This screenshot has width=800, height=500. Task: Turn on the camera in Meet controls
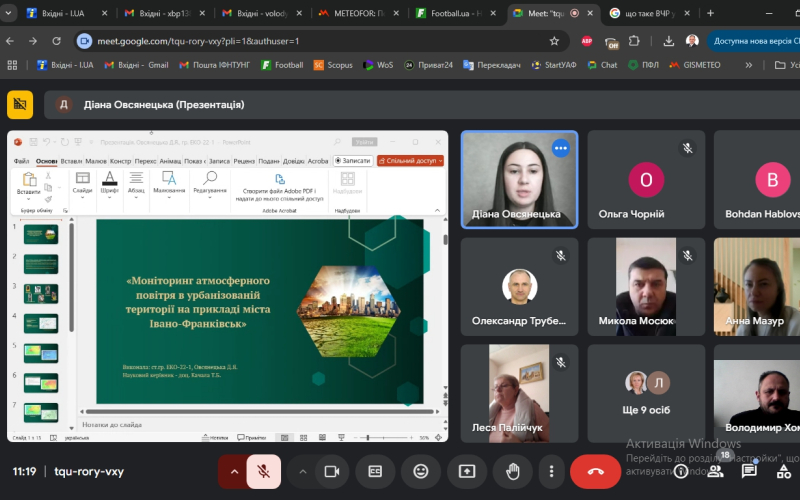[332, 471]
